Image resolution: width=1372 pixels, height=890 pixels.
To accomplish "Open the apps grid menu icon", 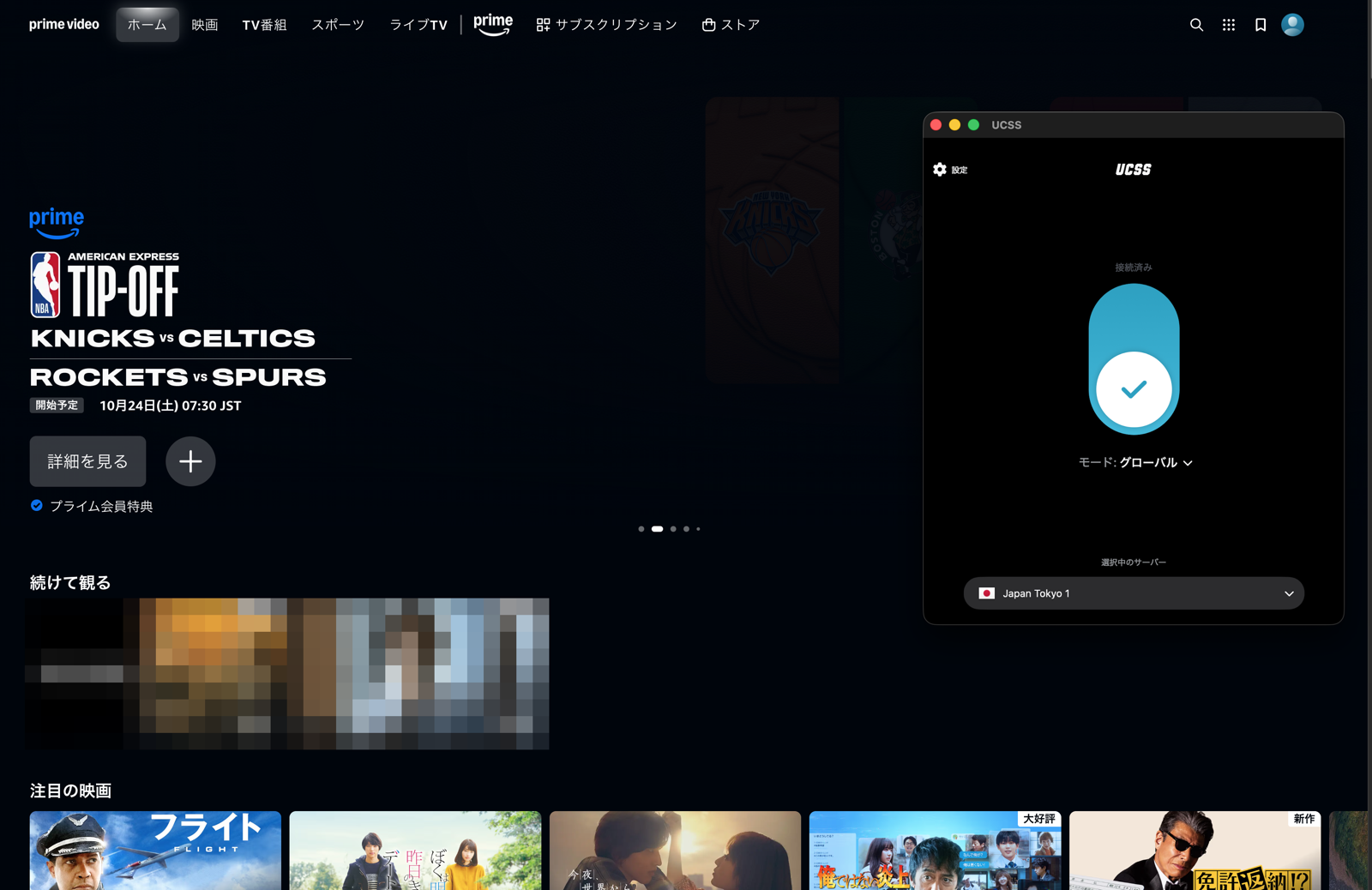I will (1229, 25).
